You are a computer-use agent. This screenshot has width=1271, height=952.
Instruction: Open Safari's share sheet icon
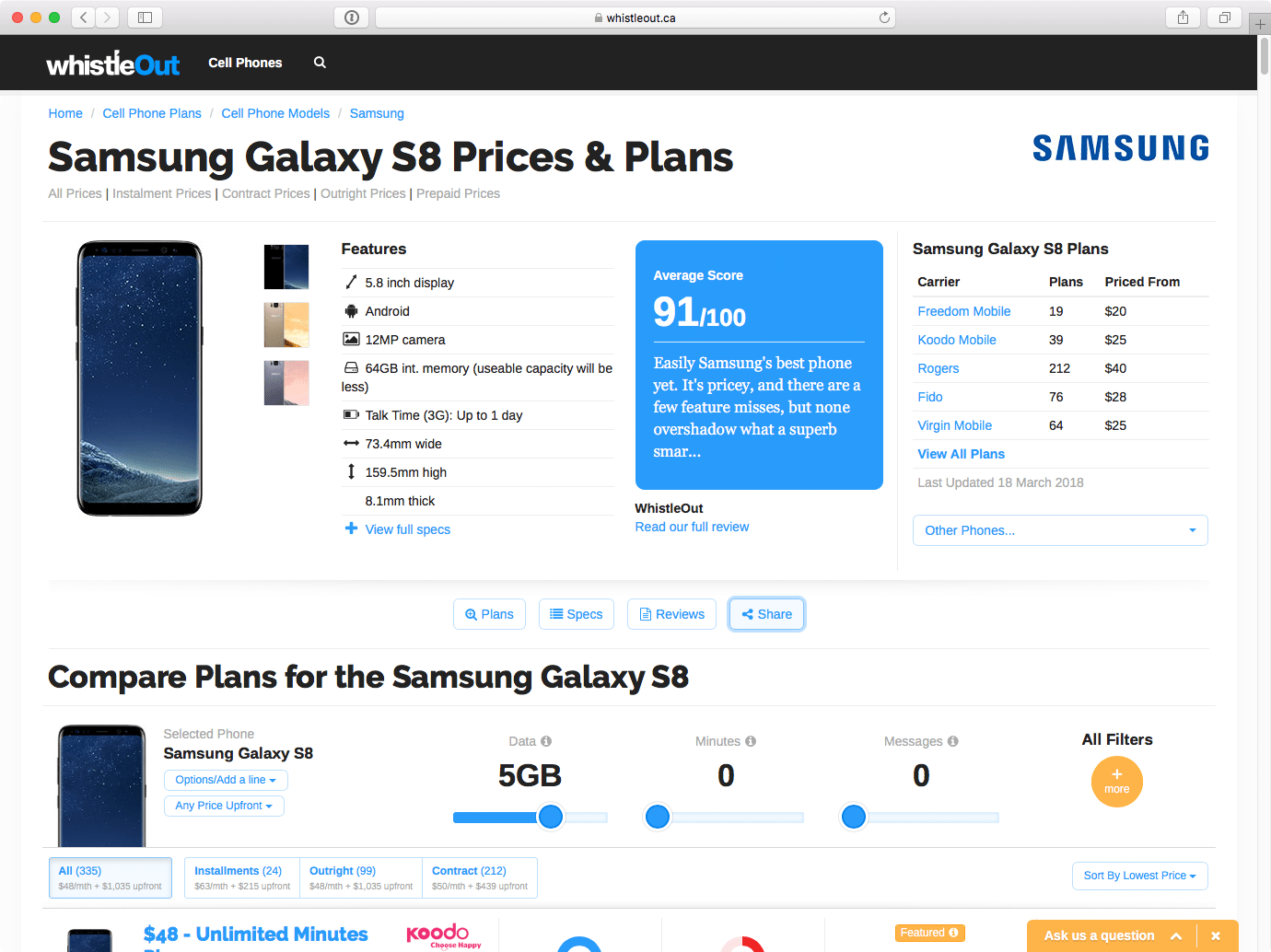point(1183,17)
